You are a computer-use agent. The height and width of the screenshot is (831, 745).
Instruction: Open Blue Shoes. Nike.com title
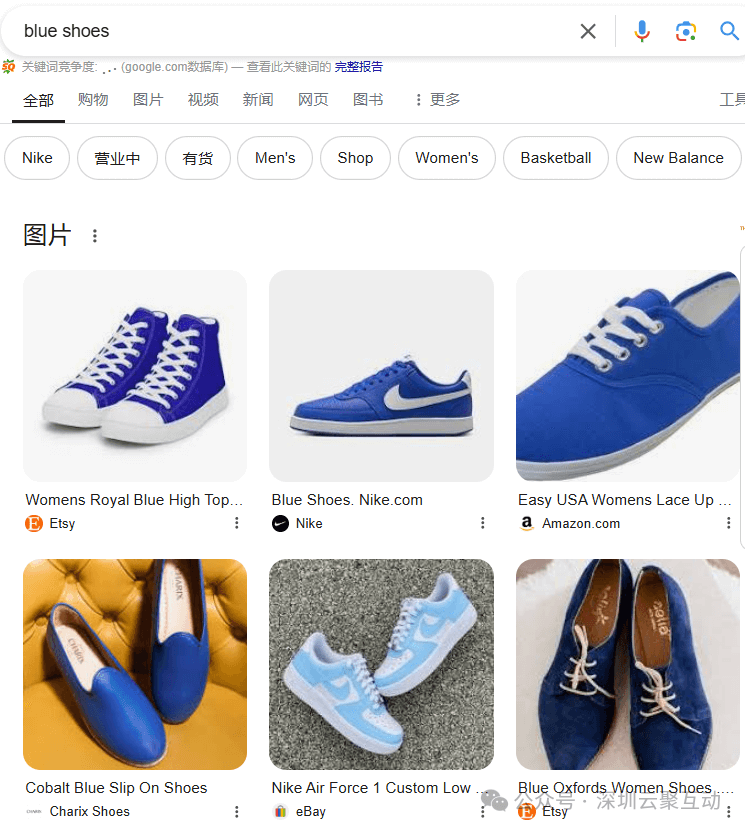click(x=347, y=500)
